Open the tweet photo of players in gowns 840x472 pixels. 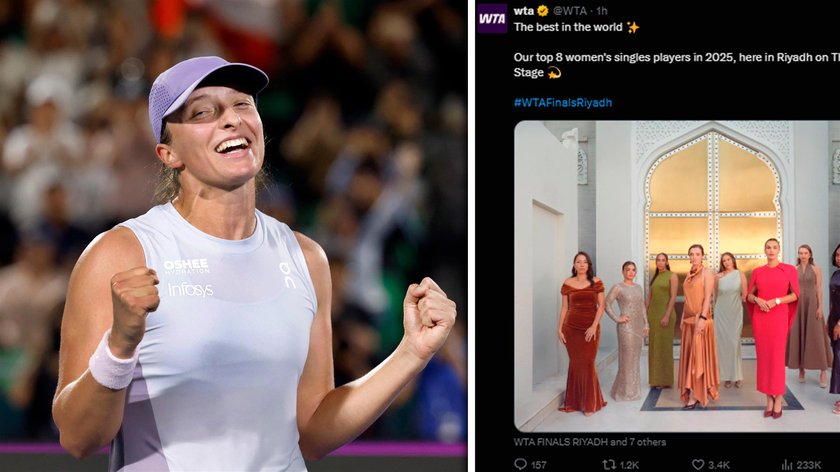(x=677, y=276)
